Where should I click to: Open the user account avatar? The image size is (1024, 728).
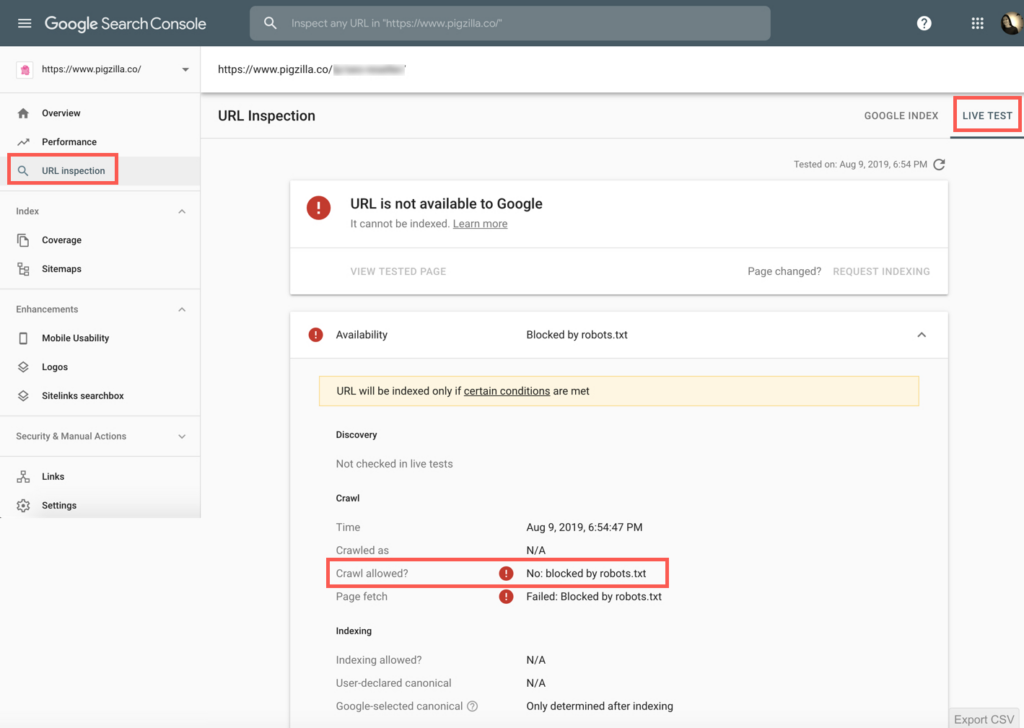point(1011,23)
